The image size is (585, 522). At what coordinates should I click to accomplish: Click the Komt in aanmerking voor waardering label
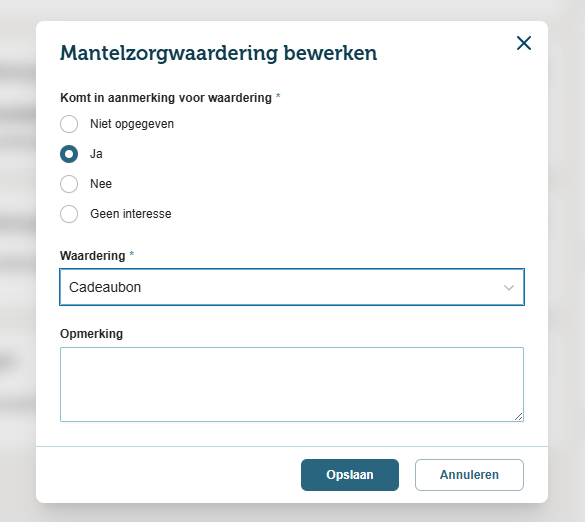[x=166, y=98]
